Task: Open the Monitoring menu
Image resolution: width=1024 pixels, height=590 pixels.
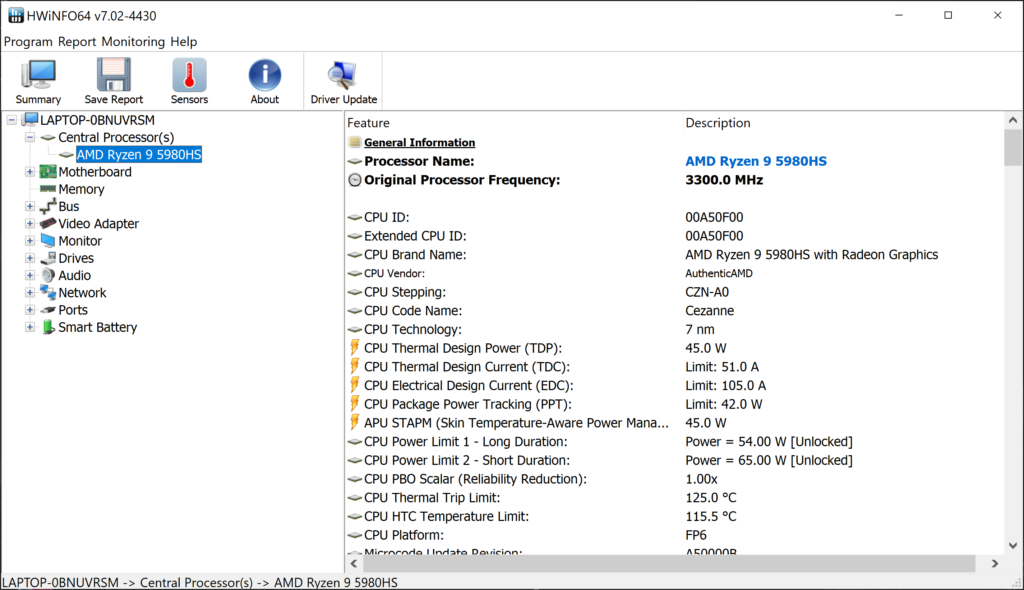Action: pyautogui.click(x=133, y=42)
